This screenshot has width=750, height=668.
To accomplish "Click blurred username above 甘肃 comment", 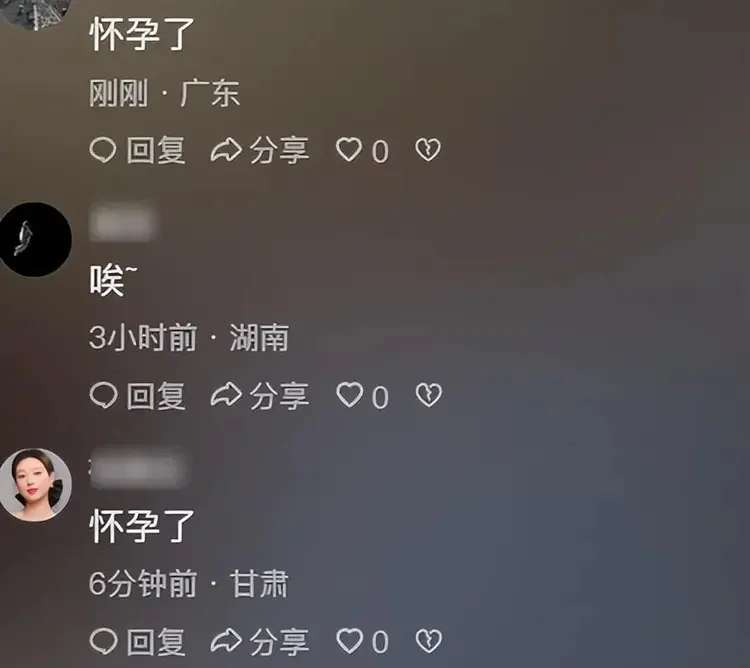I will click(137, 470).
